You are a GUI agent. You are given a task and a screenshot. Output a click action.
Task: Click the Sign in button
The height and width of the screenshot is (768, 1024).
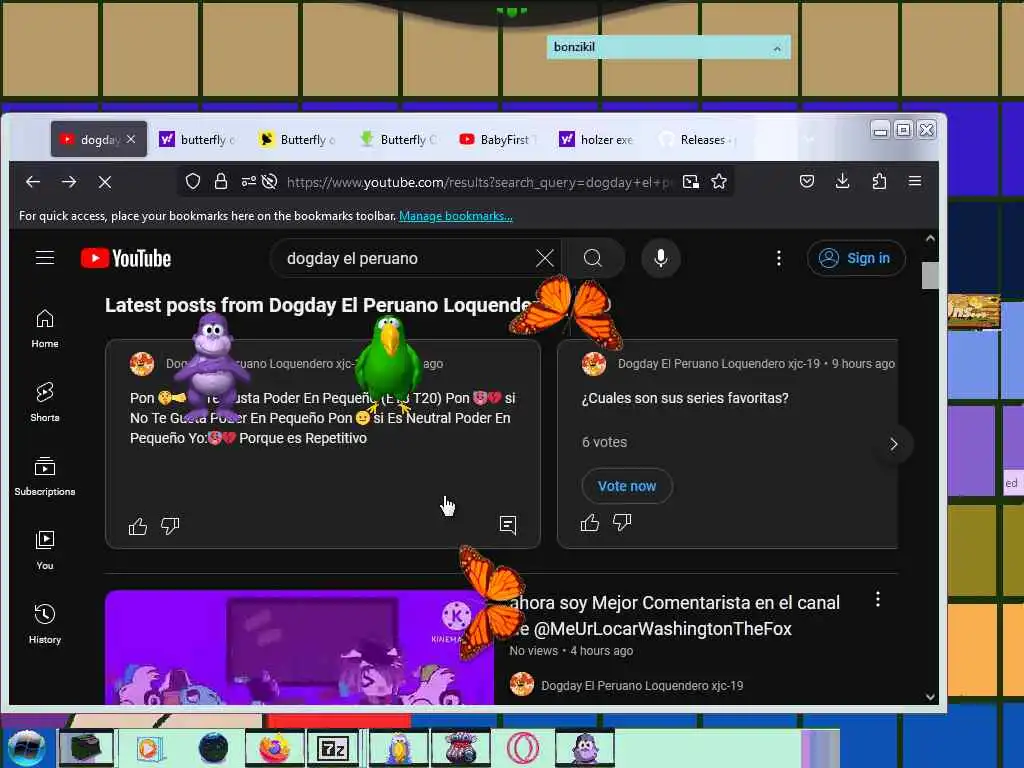coord(856,258)
